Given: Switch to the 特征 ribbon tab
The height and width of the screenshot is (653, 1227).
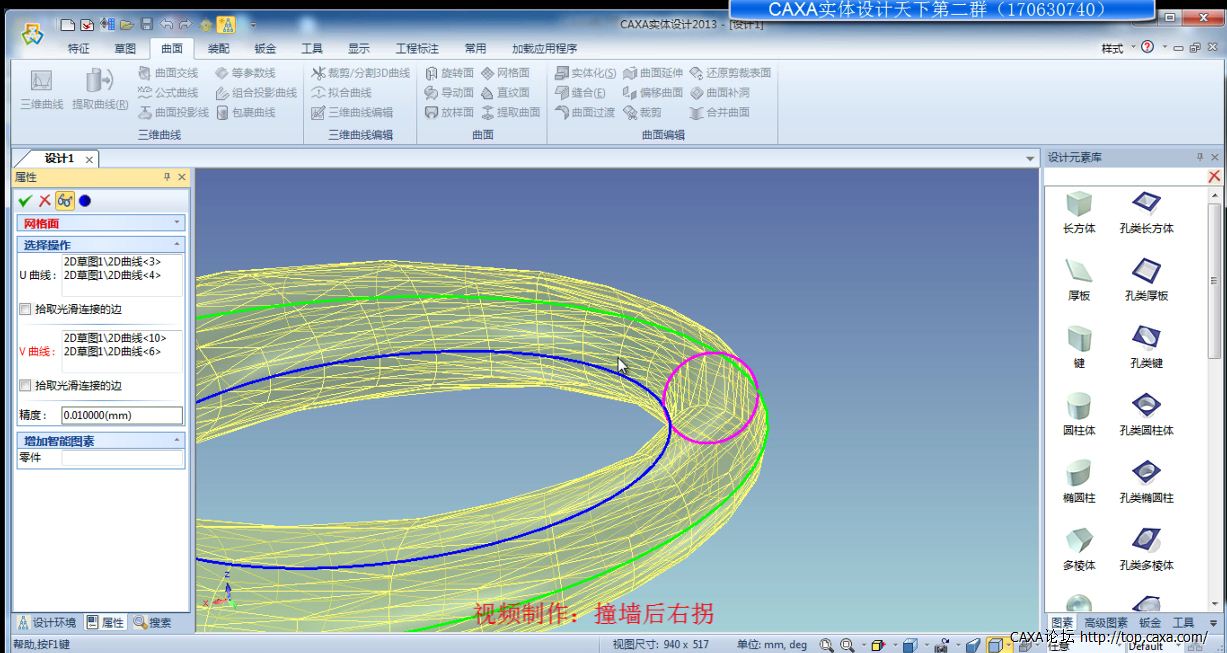Looking at the screenshot, I should coord(78,48).
